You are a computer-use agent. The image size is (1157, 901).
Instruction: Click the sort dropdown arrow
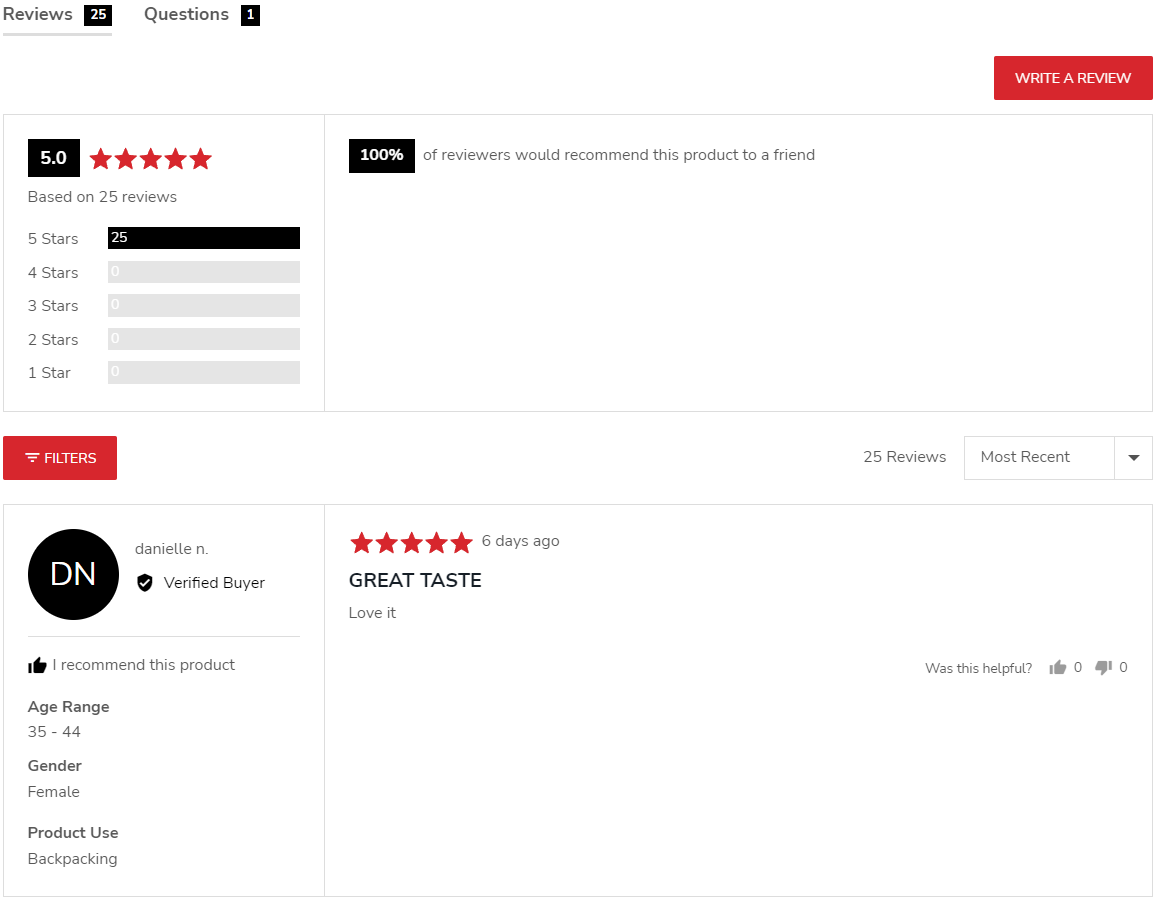tap(1133, 458)
